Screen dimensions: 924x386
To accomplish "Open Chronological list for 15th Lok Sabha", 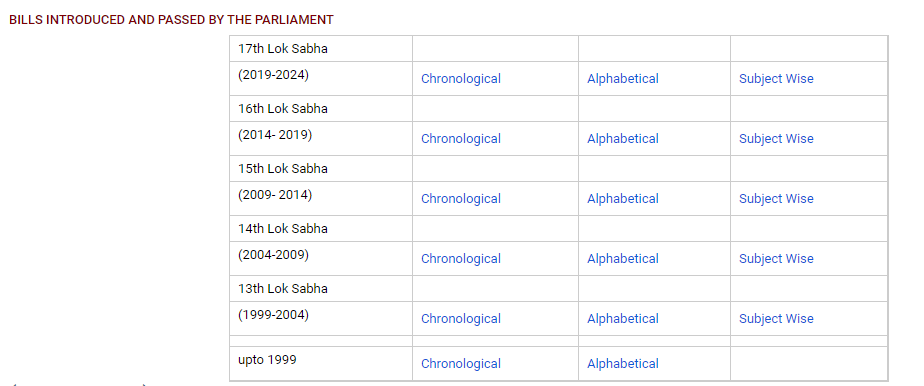I will click(x=461, y=199).
